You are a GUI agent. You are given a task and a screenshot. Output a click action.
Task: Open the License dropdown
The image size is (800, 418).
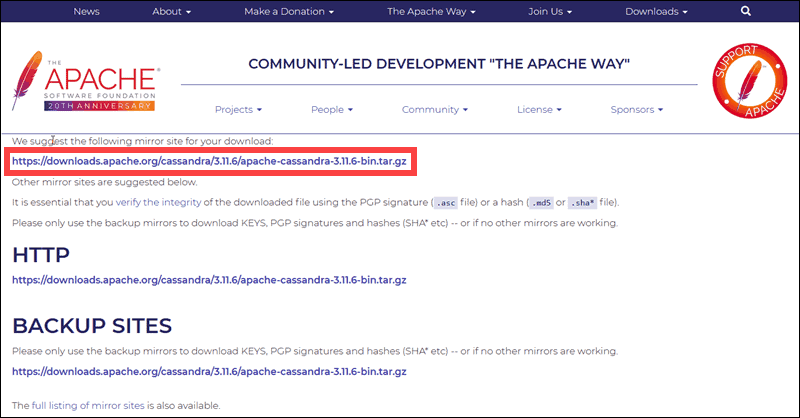tap(539, 109)
